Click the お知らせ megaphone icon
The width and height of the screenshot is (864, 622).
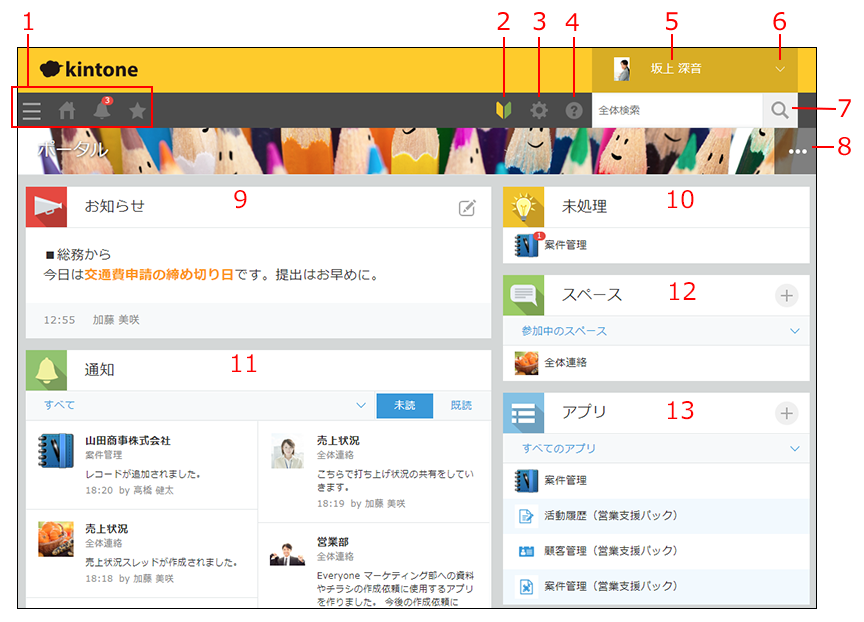coord(46,207)
